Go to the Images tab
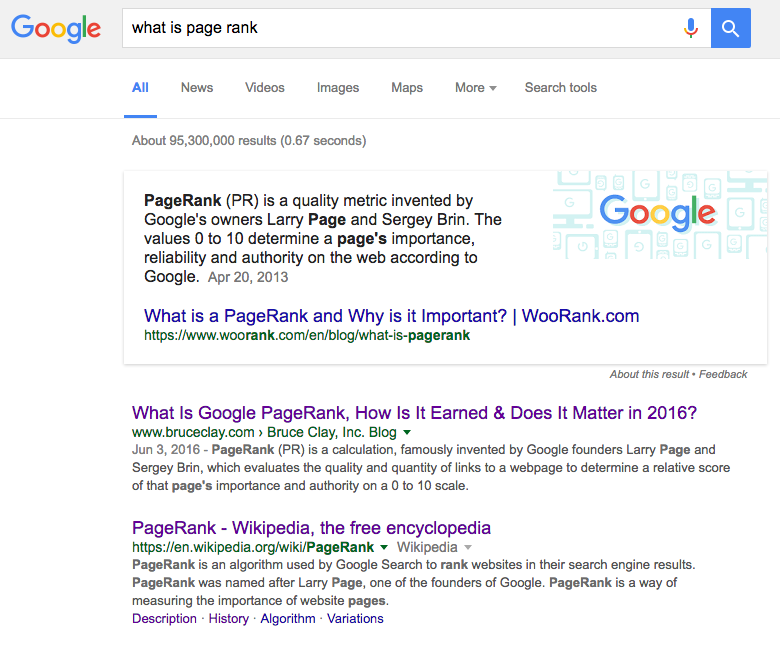 pos(338,88)
